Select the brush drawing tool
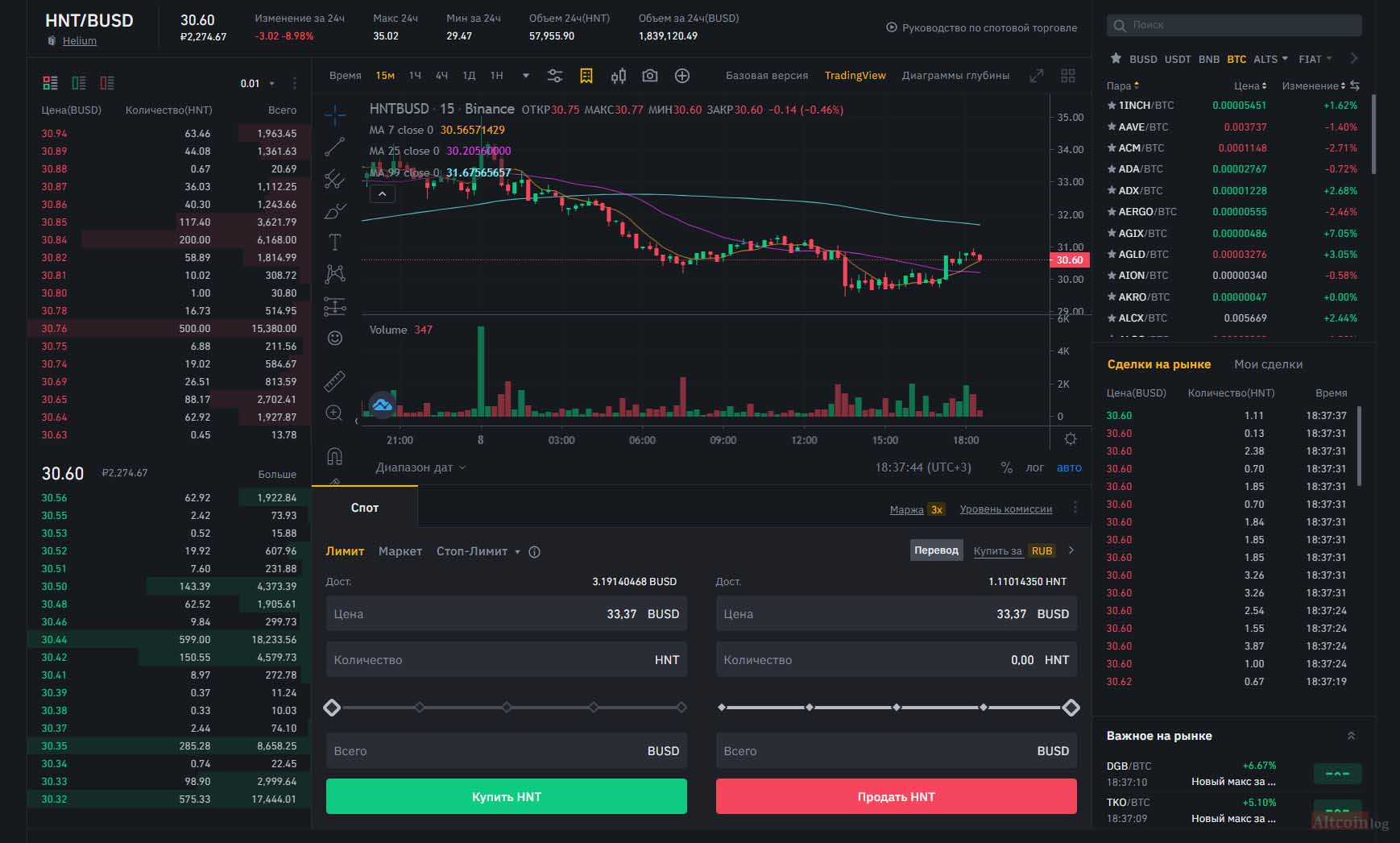This screenshot has height=843, width=1400. pyautogui.click(x=335, y=211)
